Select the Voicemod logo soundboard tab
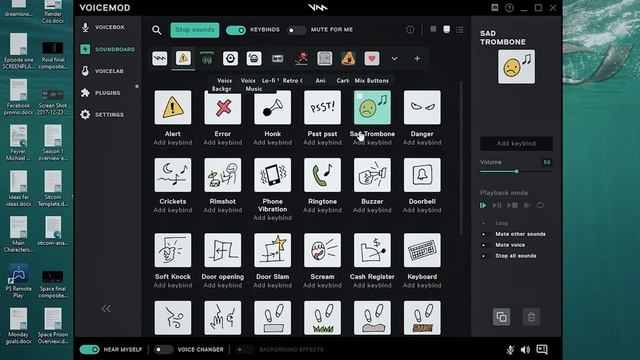640x360 pixels. coord(160,58)
